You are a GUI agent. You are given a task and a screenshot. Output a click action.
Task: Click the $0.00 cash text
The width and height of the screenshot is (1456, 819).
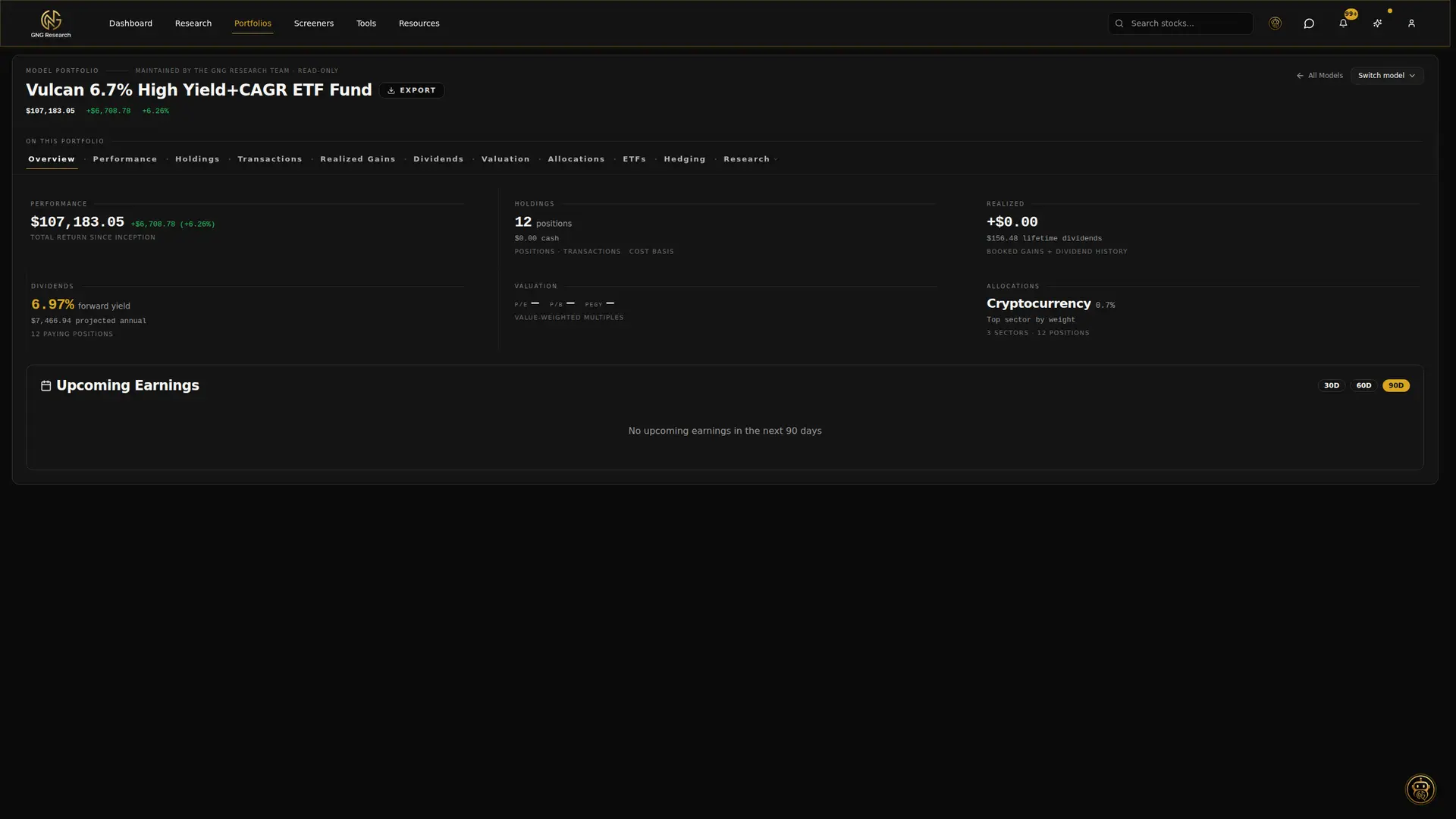537,238
